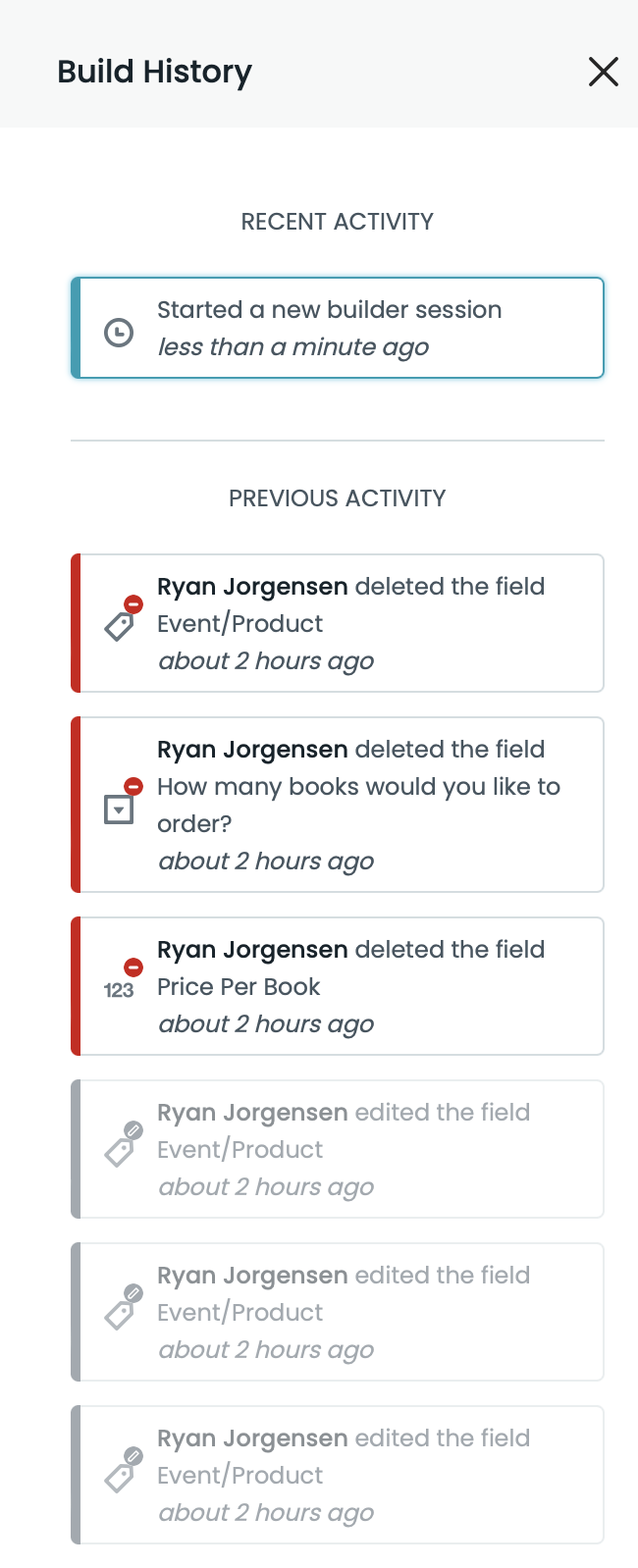Click the RECENT ACTIVITY heading
This screenshot has width=638, height=1568.
coord(337,222)
